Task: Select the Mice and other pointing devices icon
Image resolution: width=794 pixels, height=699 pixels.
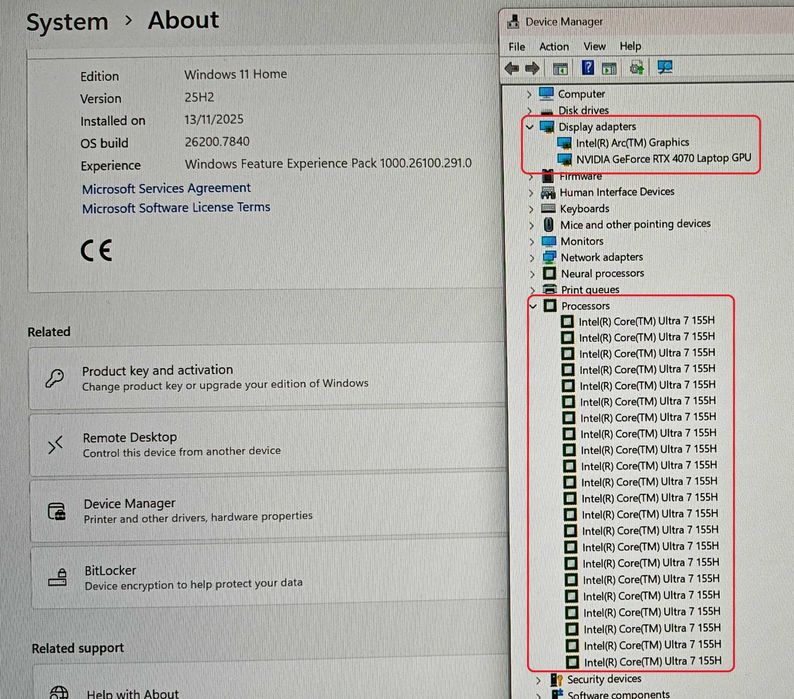Action: [548, 224]
